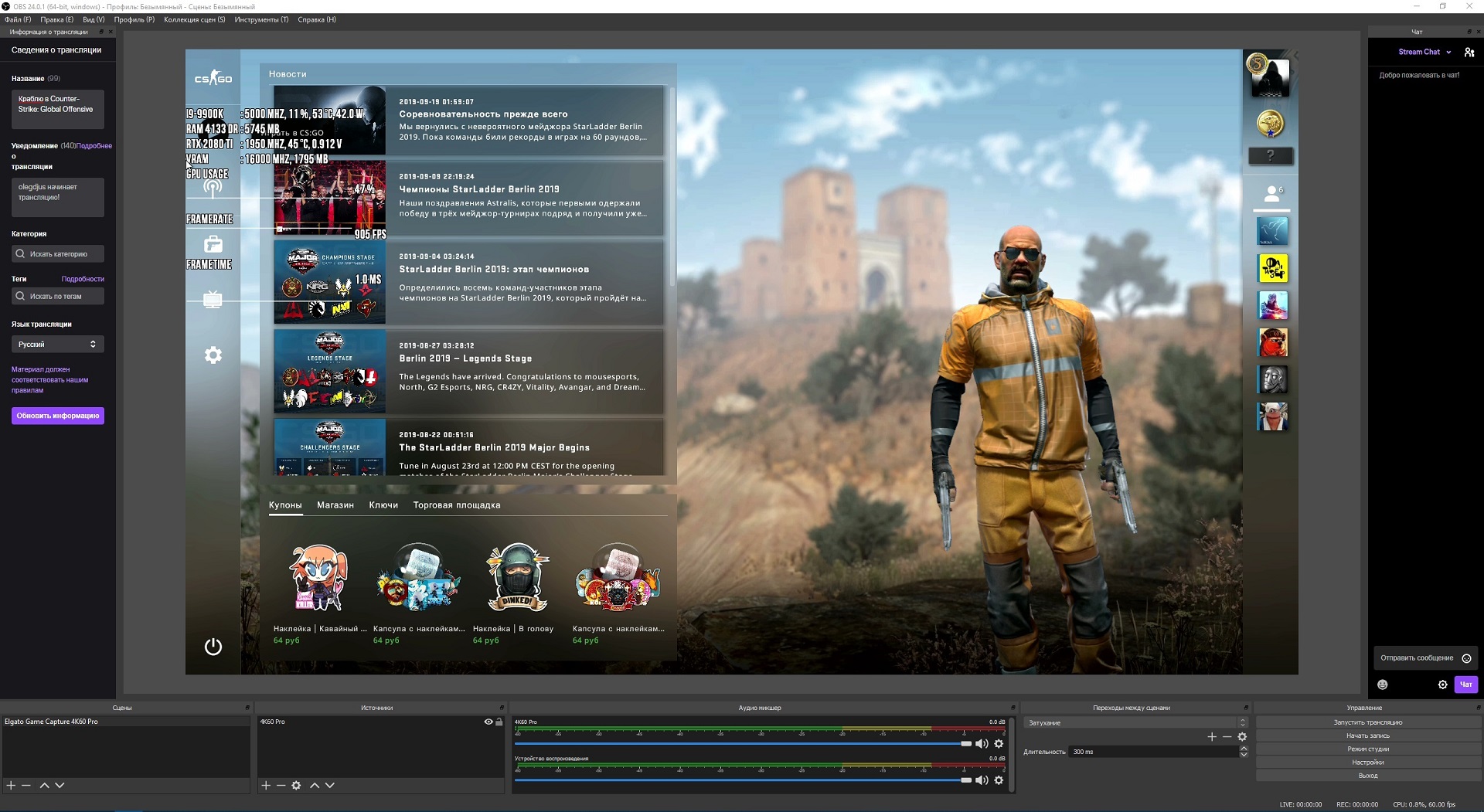Click the CS:GO watch TV icon
The image size is (1484, 812).
point(213,300)
